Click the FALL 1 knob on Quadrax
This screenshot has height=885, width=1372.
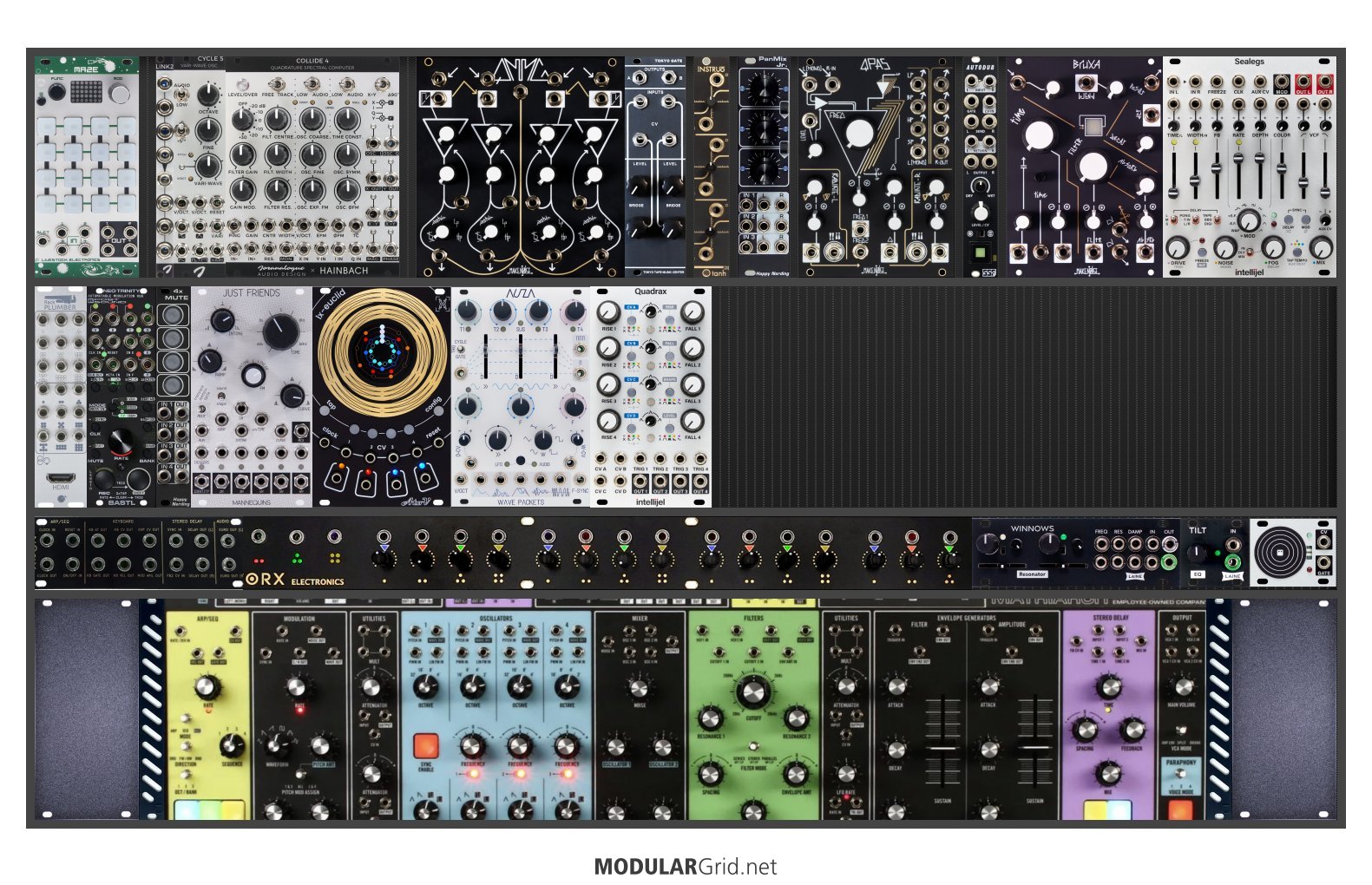click(x=692, y=312)
